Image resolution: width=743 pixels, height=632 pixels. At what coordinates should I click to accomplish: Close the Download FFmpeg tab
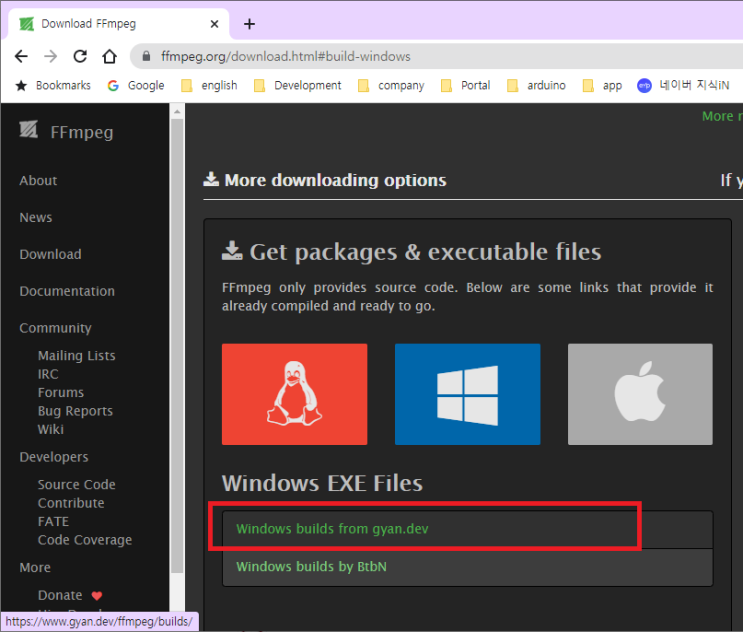click(214, 24)
